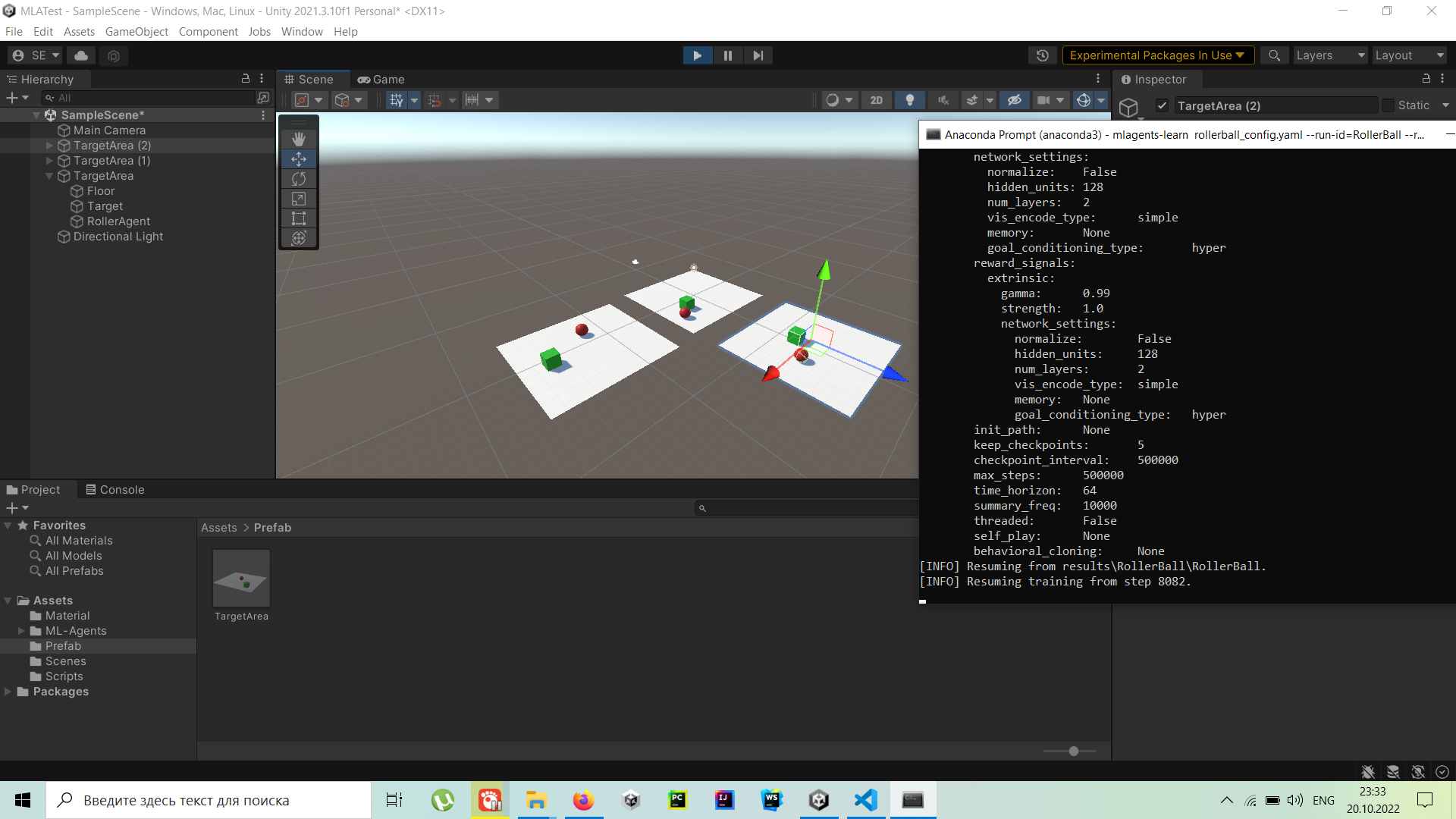Expand the Packages folder
Viewport: 1456px width, 819px height.
8,692
